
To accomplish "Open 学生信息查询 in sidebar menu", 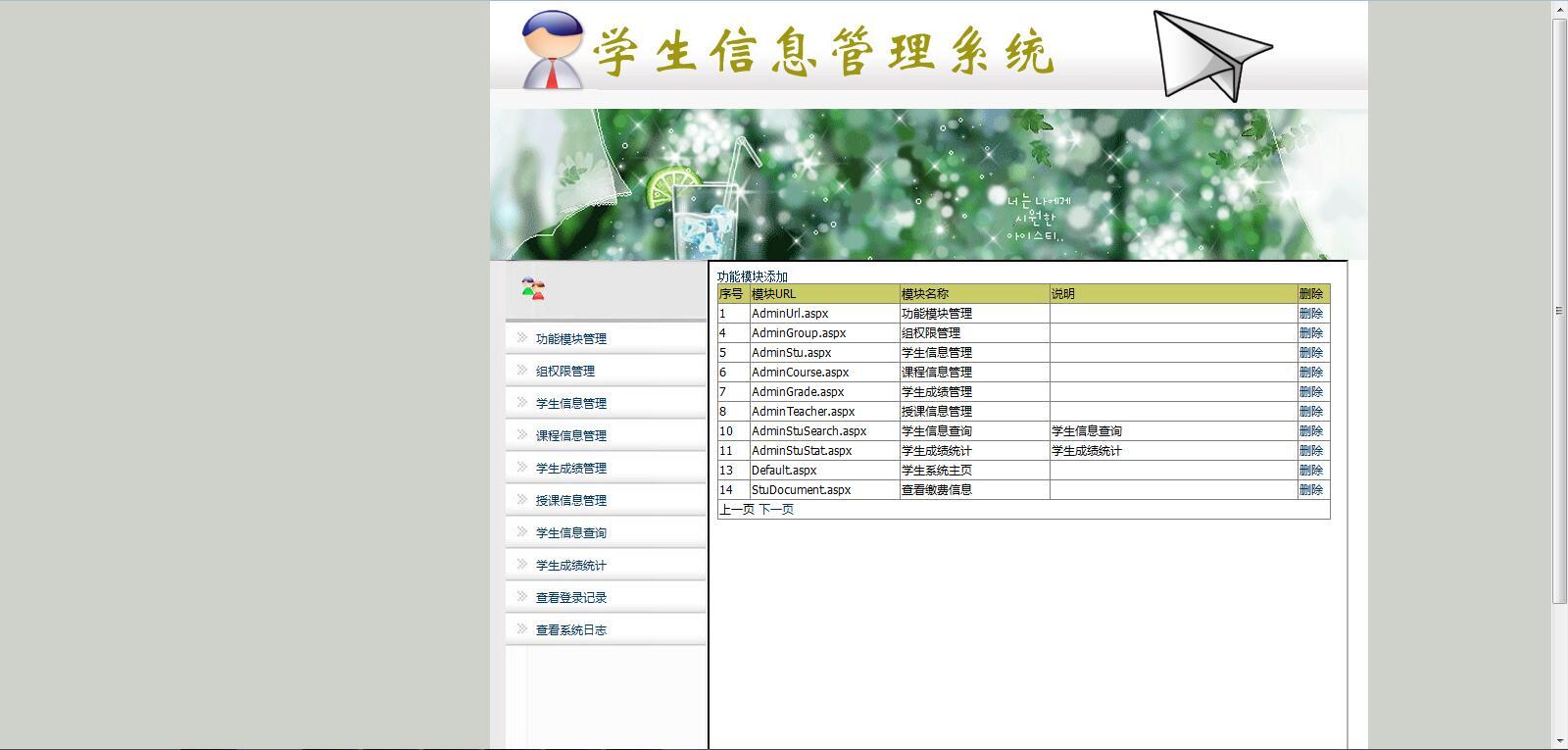I will (x=571, y=533).
